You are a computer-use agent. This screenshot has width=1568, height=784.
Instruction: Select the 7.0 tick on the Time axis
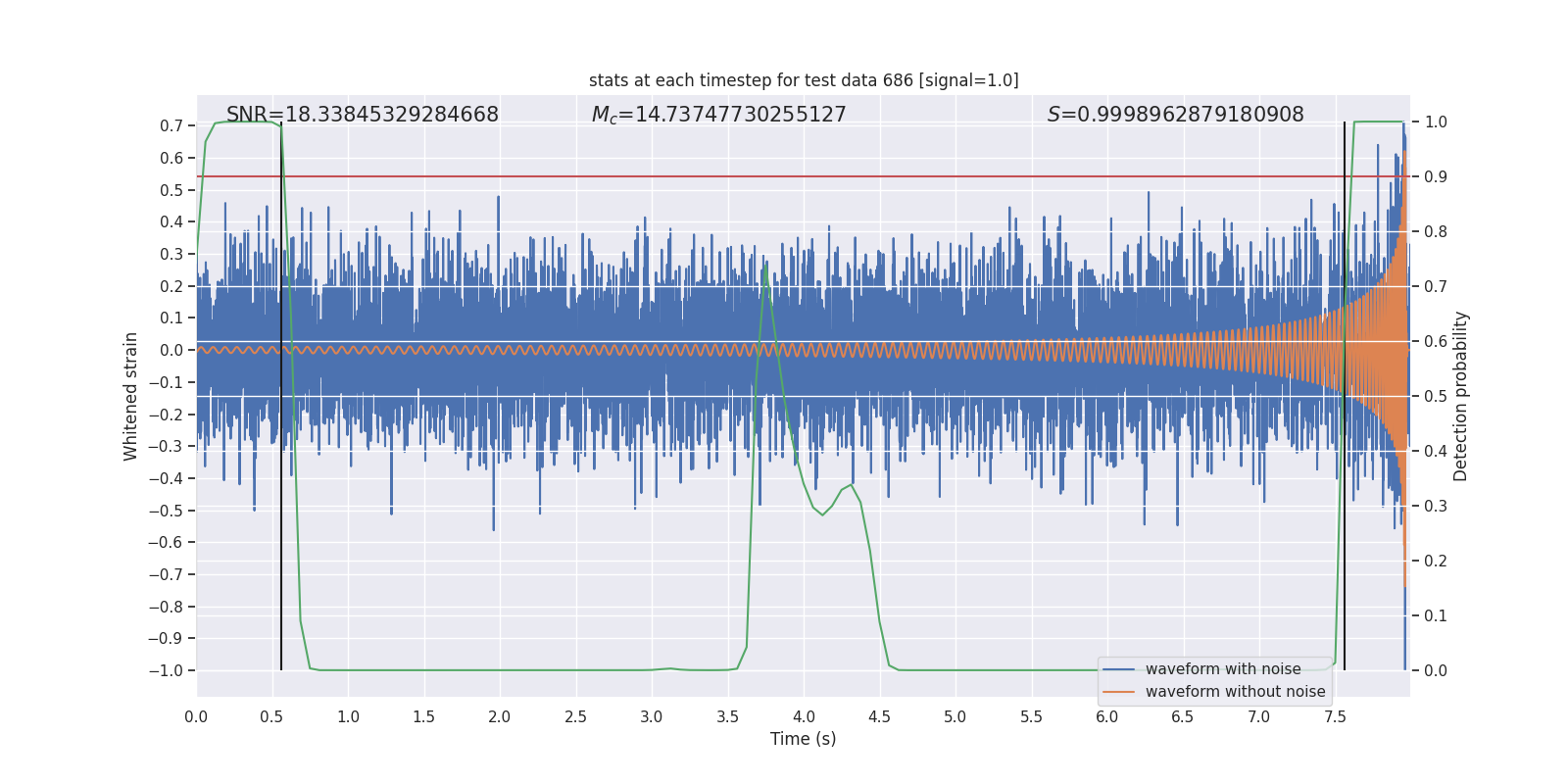click(x=1259, y=716)
